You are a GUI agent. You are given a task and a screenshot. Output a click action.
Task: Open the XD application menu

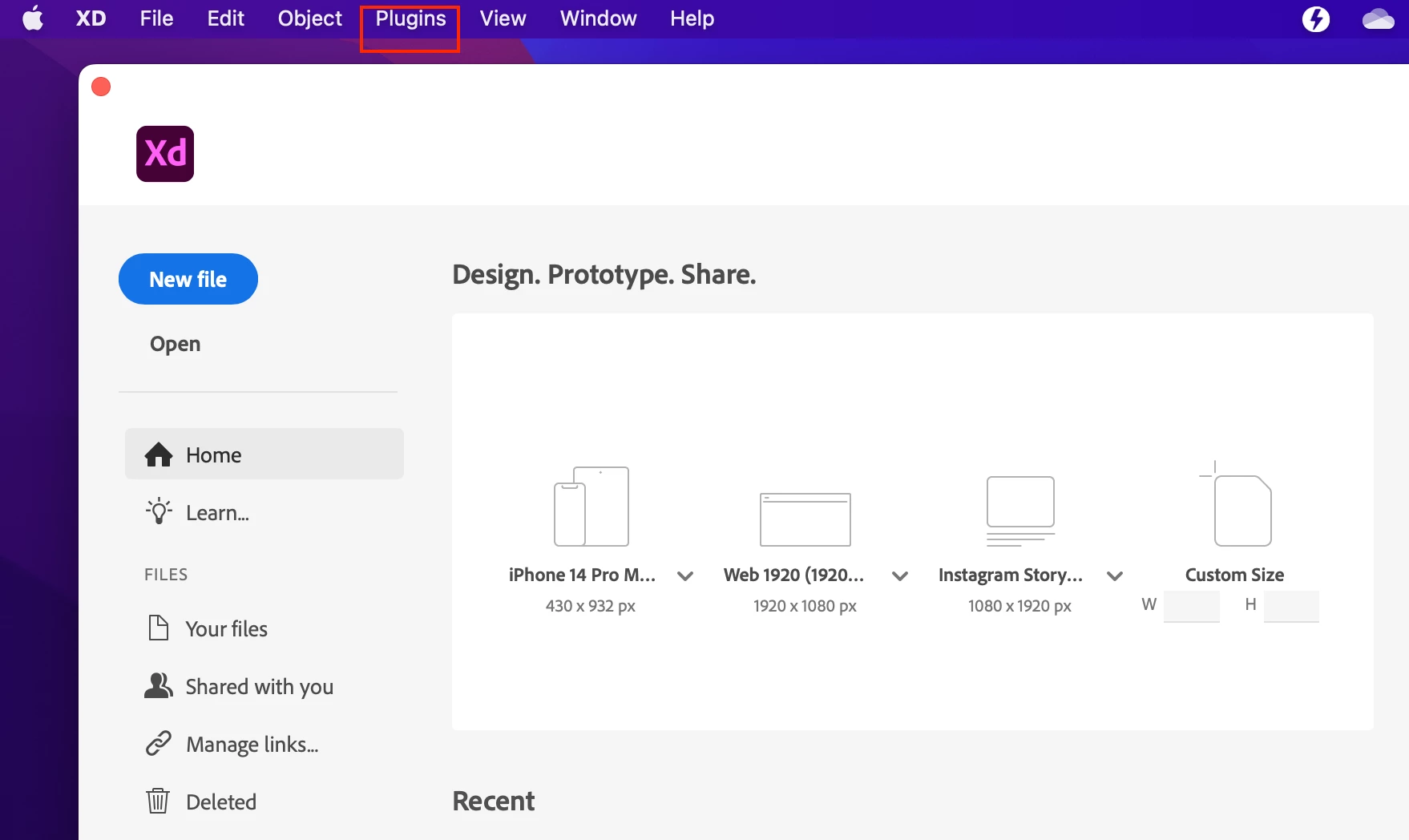(91, 18)
